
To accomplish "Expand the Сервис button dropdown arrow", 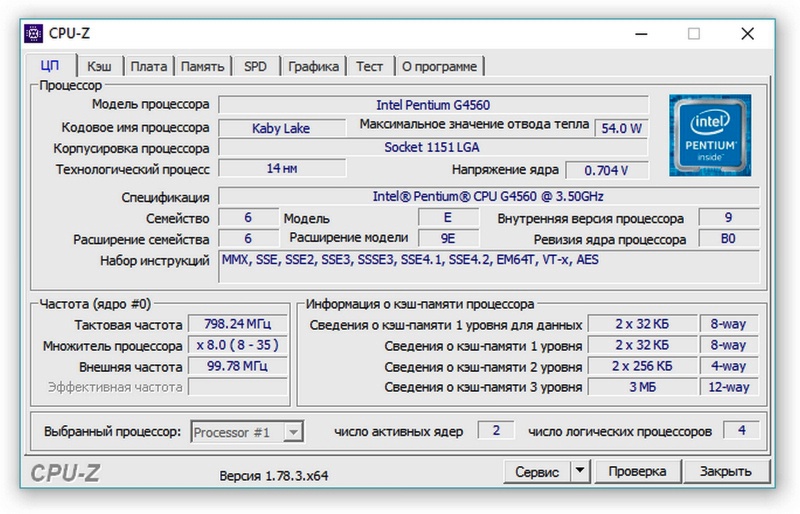I will coord(580,471).
